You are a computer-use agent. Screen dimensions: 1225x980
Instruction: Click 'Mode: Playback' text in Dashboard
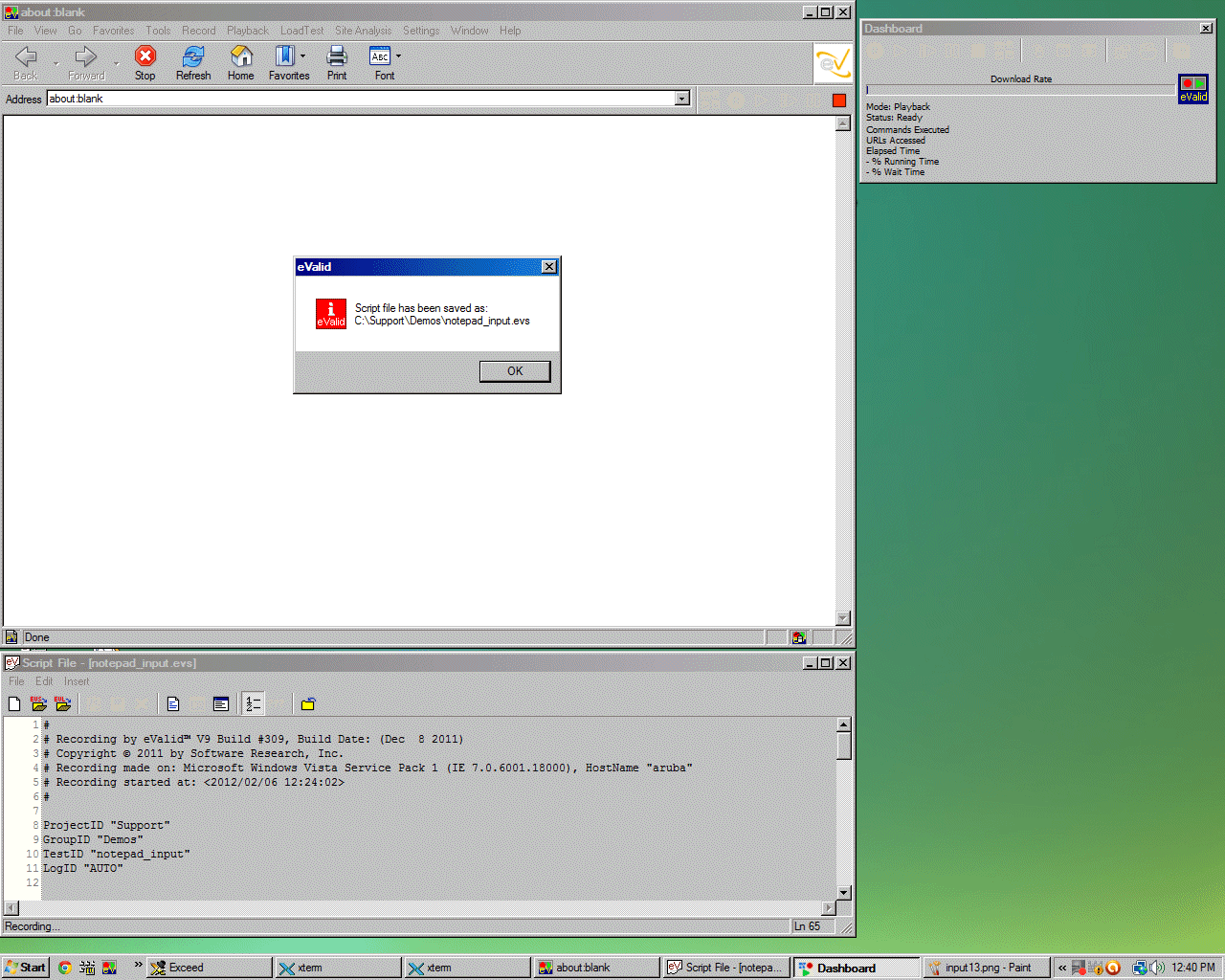[x=898, y=107]
